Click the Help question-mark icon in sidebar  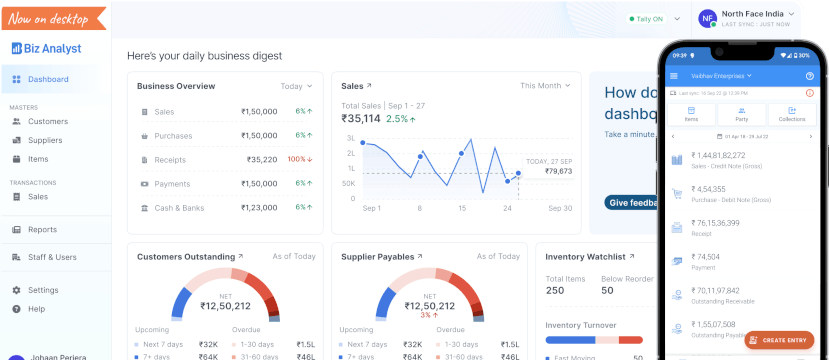coord(16,309)
